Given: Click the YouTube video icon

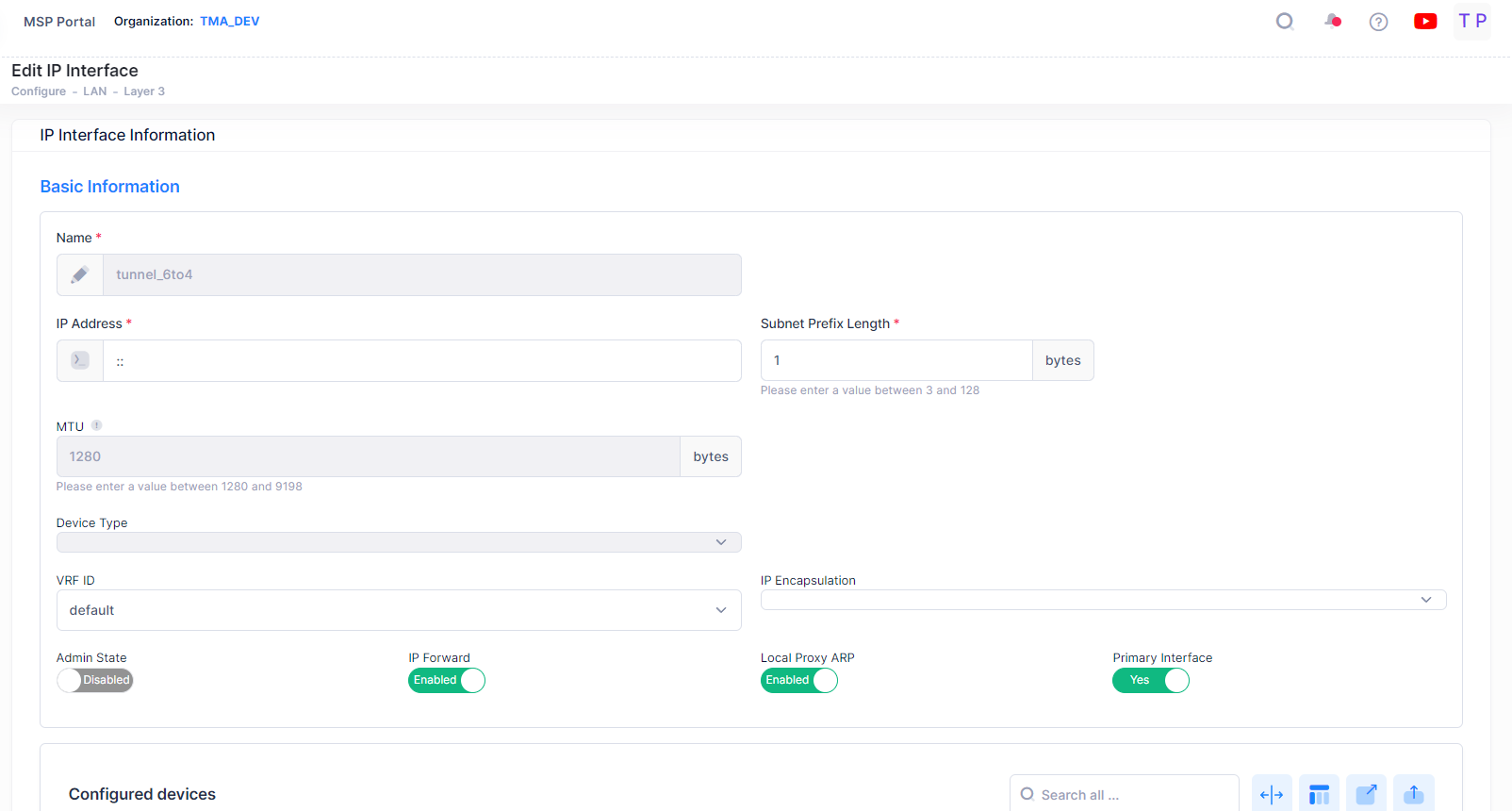Looking at the screenshot, I should [1425, 21].
